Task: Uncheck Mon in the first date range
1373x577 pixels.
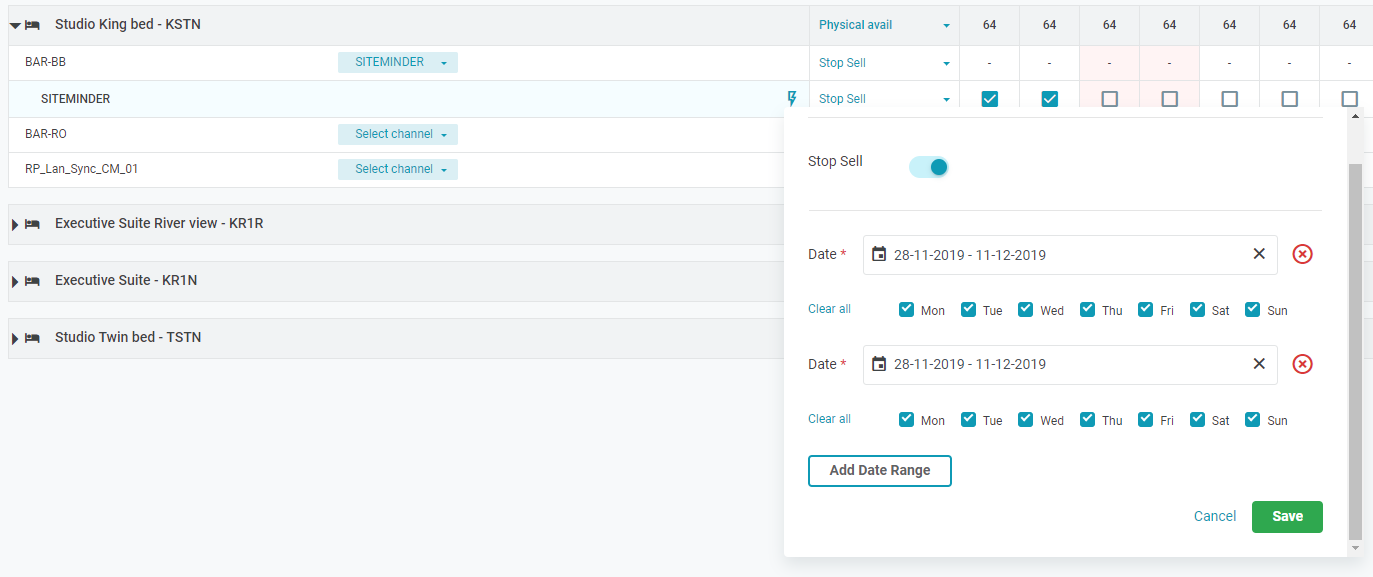Action: coord(907,310)
